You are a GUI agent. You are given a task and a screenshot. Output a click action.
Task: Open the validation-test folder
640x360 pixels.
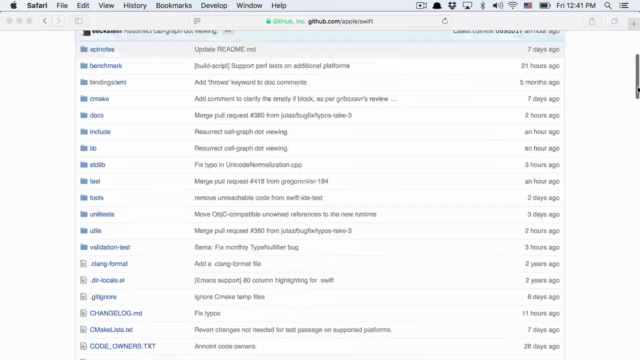click(110, 247)
